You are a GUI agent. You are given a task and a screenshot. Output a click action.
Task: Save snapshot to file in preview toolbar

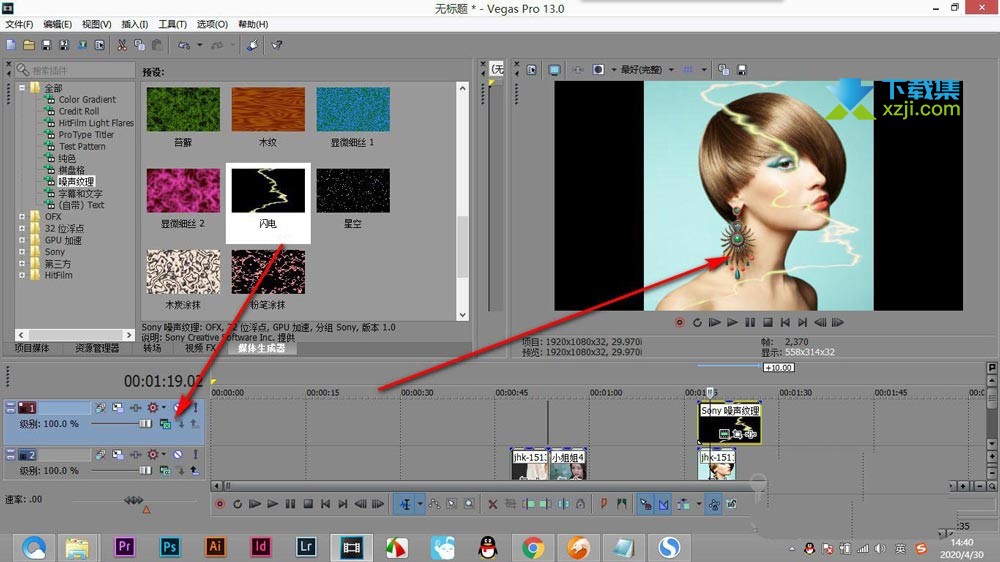pyautogui.click(x=741, y=70)
